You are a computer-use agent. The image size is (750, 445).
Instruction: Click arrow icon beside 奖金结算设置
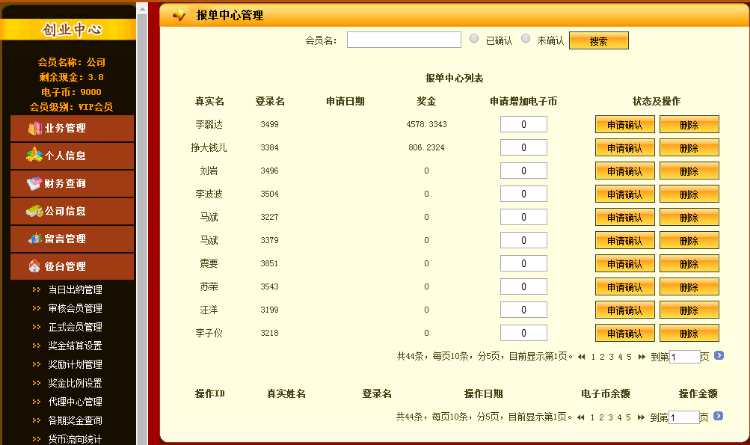pyautogui.click(x=36, y=345)
